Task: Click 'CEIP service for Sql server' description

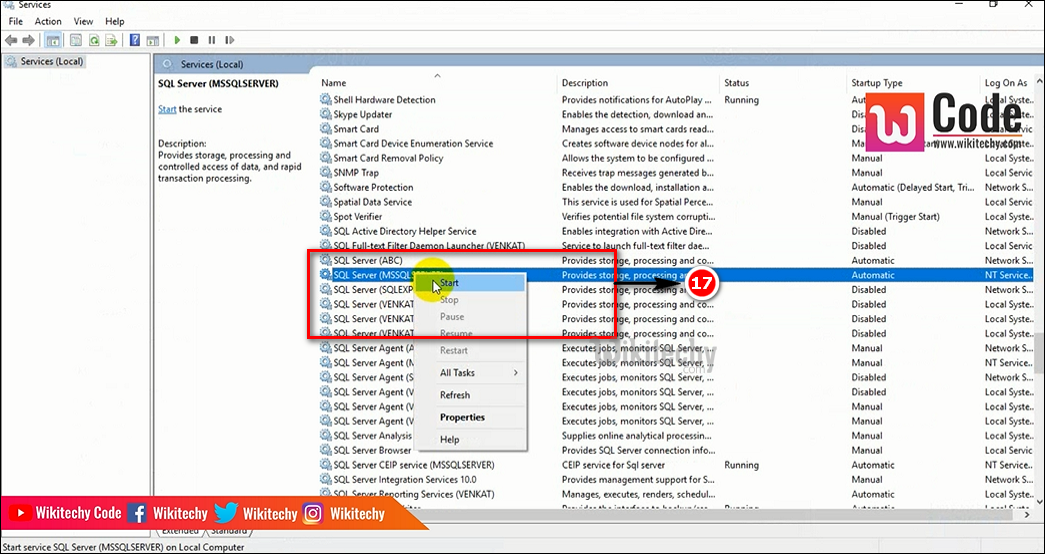Action: [613, 465]
